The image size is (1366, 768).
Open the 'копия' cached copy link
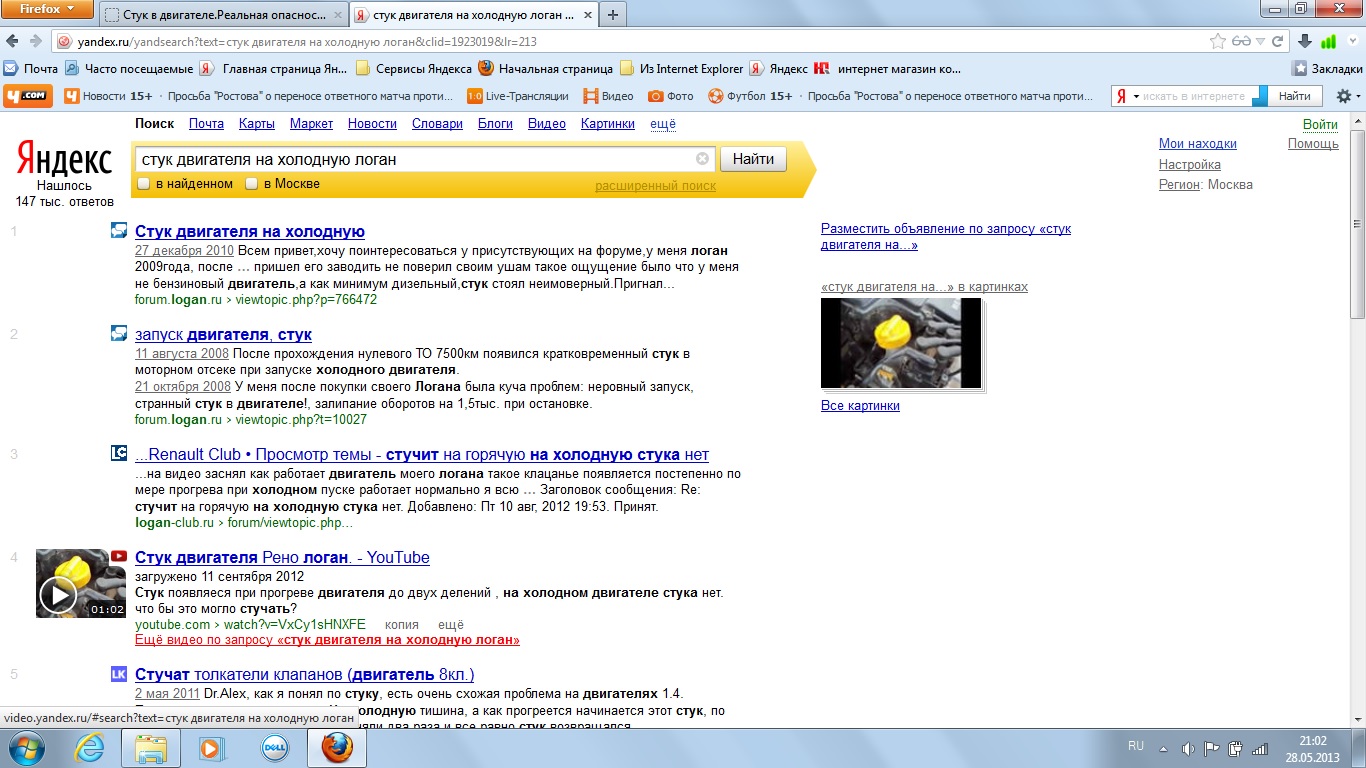click(402, 624)
